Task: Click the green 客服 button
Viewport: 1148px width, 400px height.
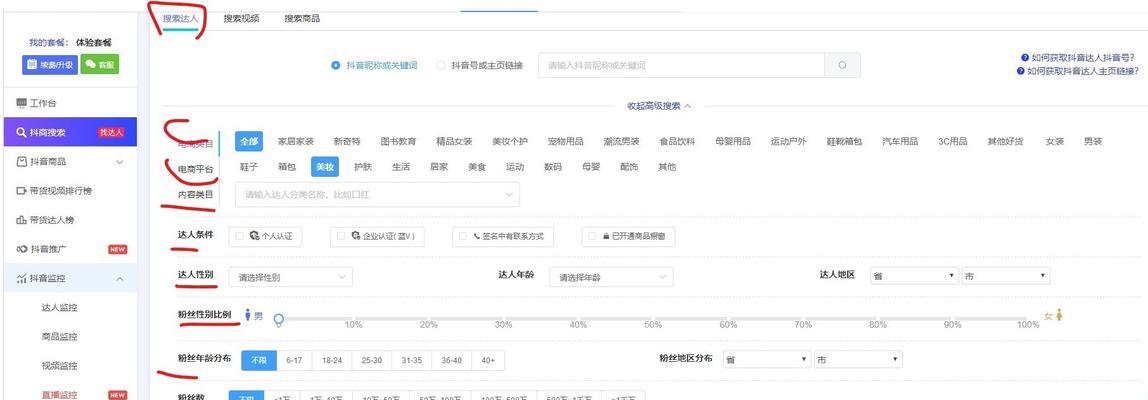Action: 100,64
